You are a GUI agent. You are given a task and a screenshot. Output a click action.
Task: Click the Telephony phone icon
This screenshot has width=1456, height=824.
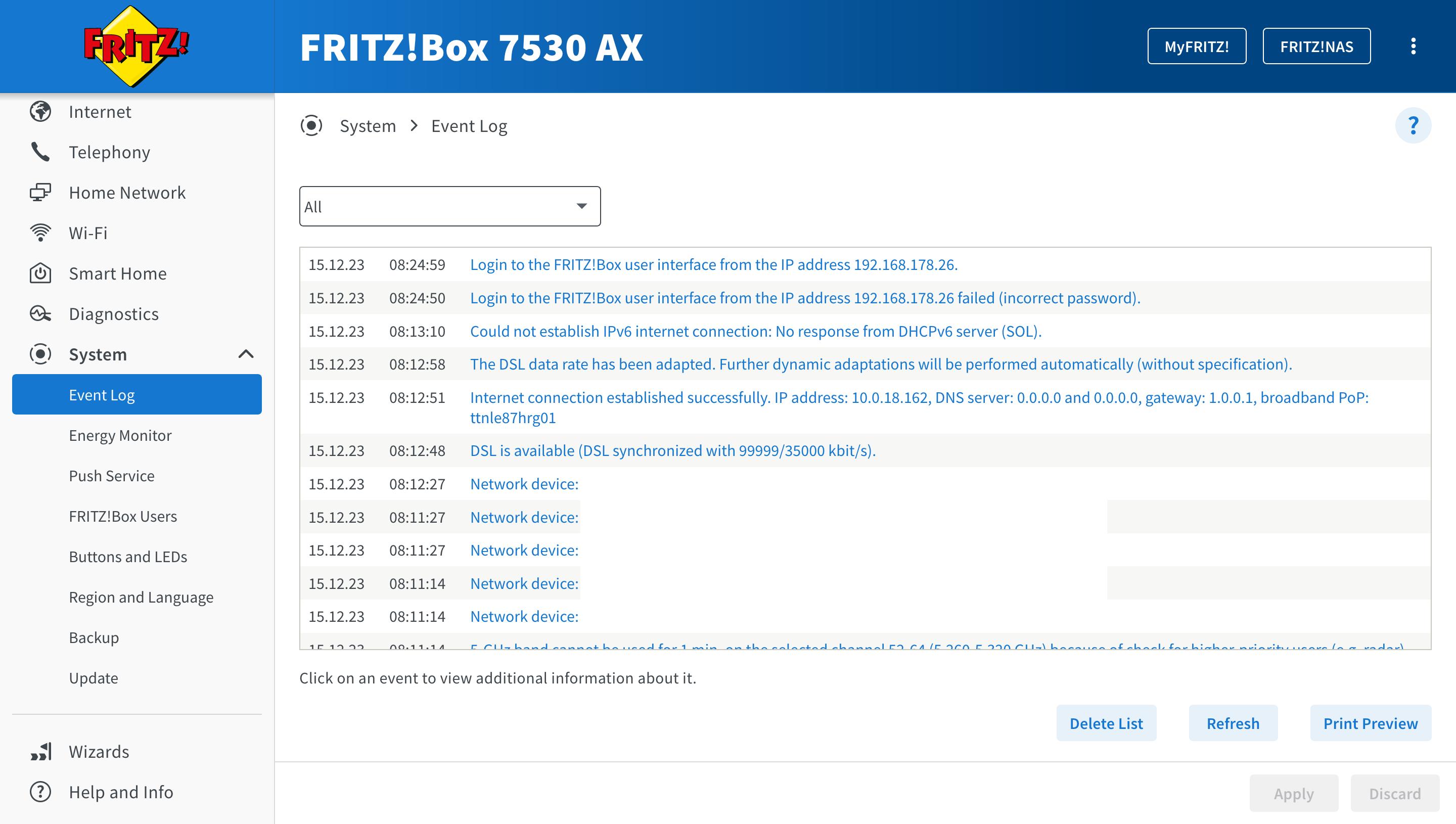[40, 152]
